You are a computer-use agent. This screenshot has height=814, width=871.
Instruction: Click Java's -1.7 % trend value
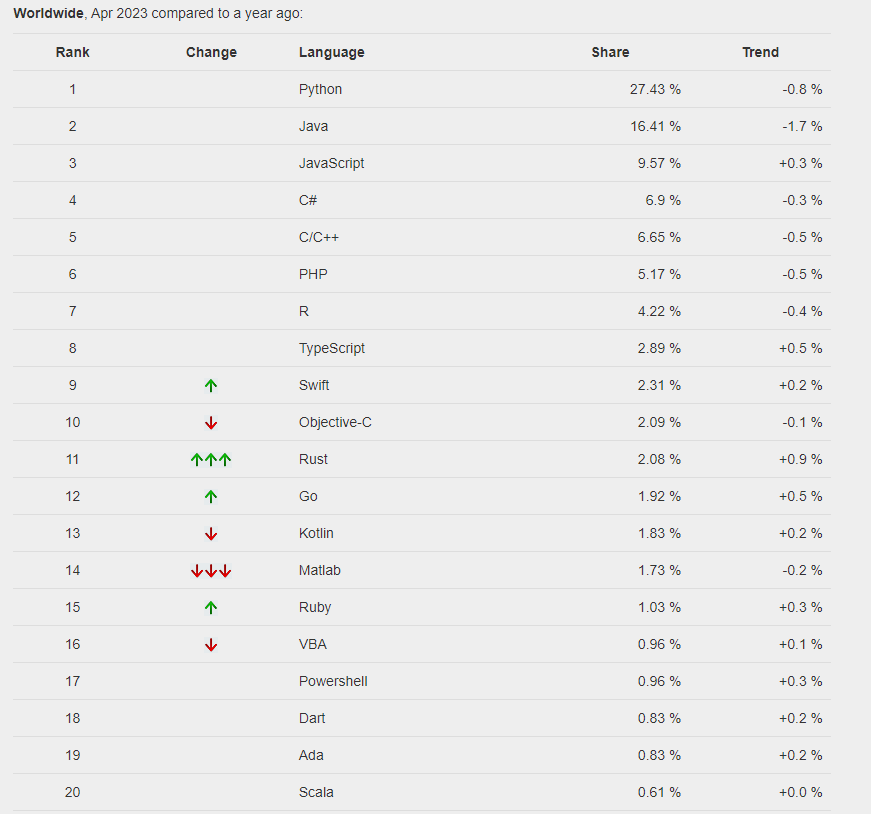pos(802,126)
